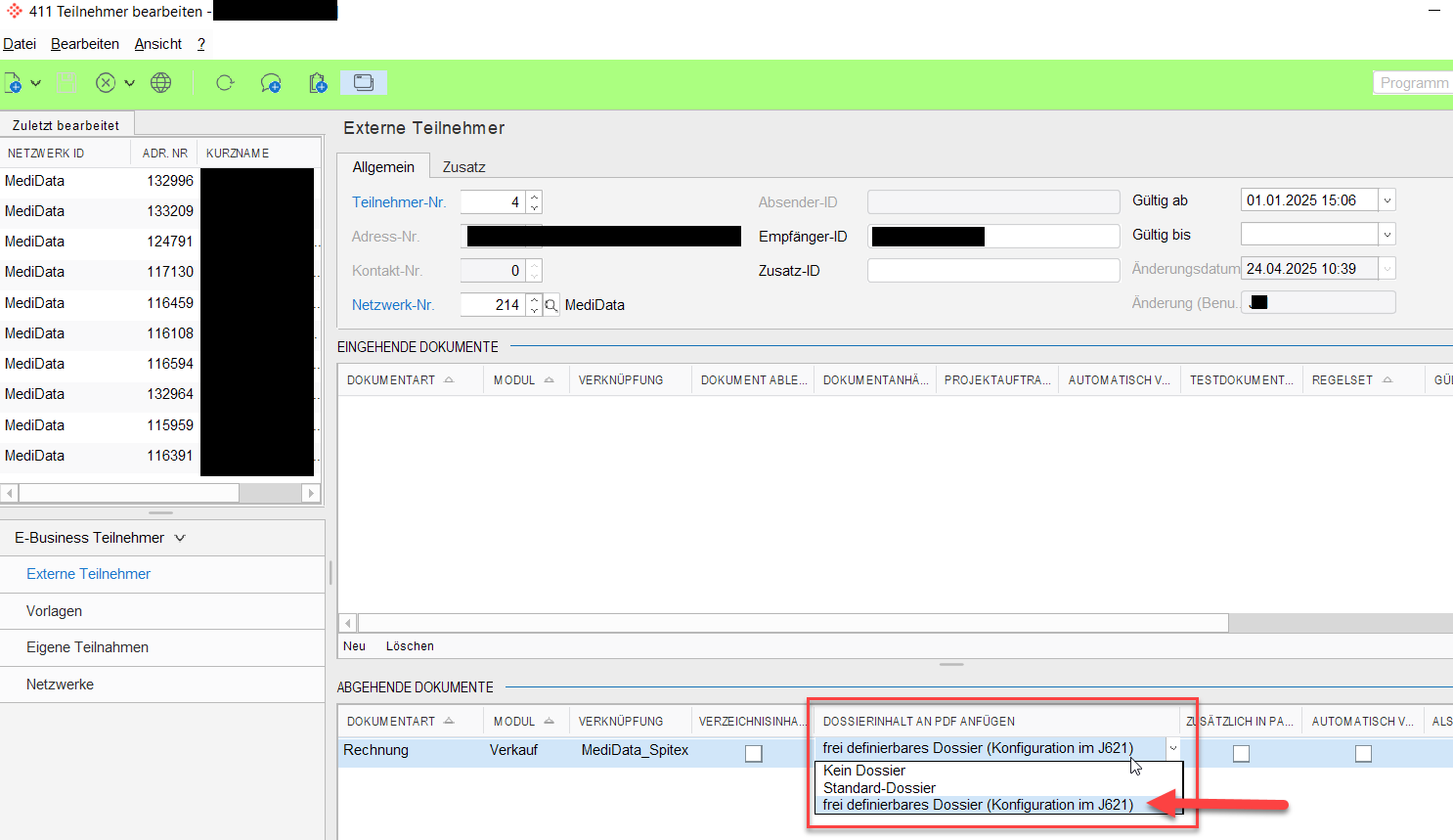The image size is (1453, 840).
Task: Click the globe icon in toolbar
Action: tap(161, 83)
